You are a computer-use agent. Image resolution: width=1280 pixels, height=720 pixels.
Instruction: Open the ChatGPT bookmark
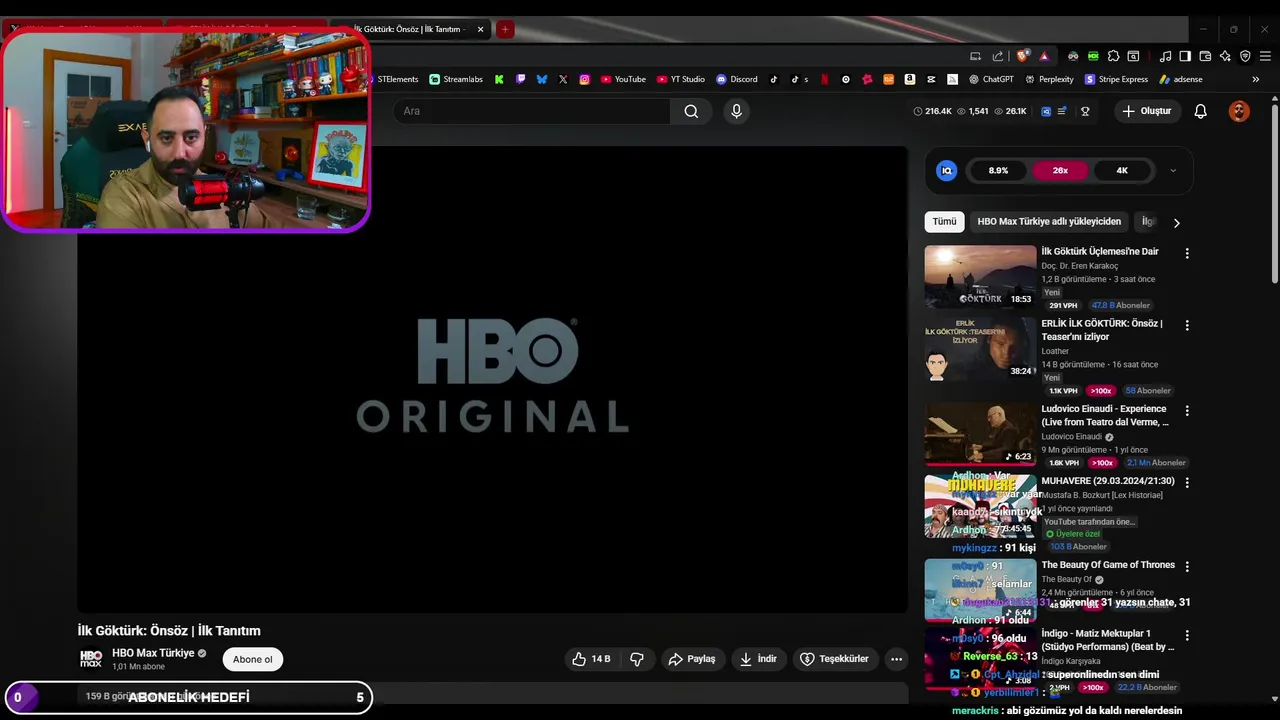tap(991, 79)
